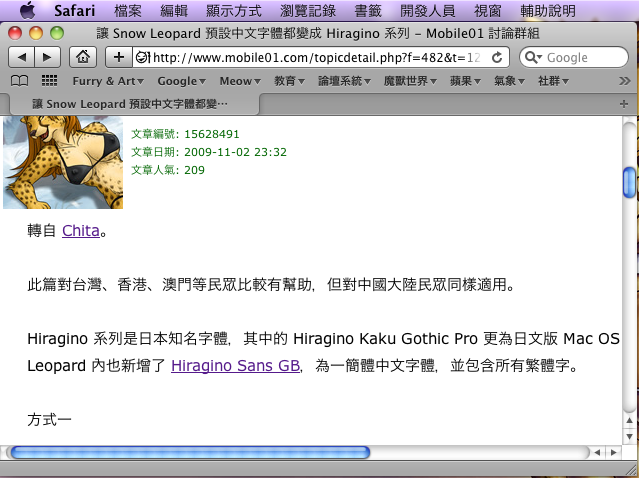
Task: Expand the 論壇系統 bookmarks folder
Action: coord(344,81)
